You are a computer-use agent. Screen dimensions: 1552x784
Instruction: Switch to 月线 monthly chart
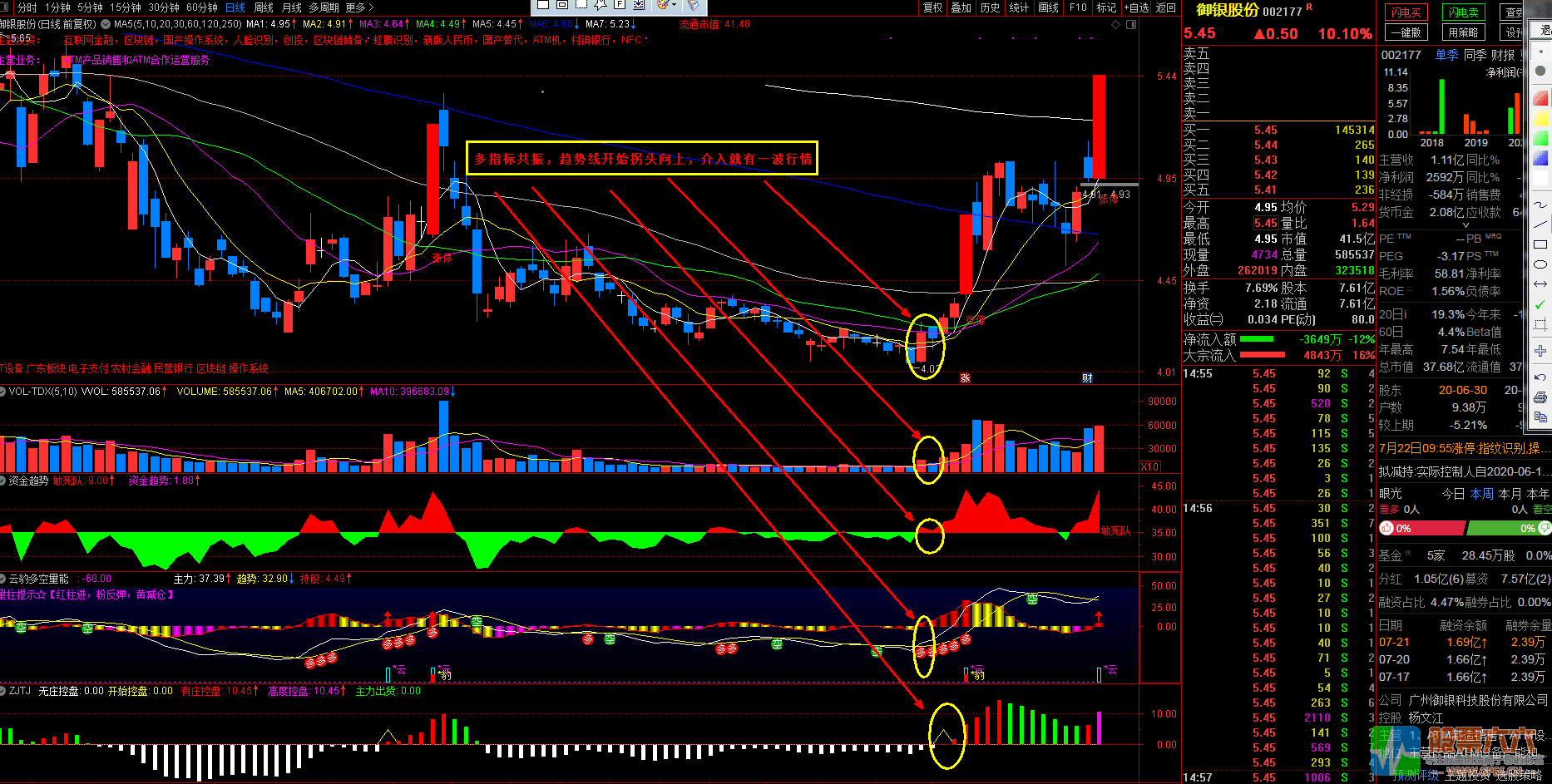click(x=292, y=7)
